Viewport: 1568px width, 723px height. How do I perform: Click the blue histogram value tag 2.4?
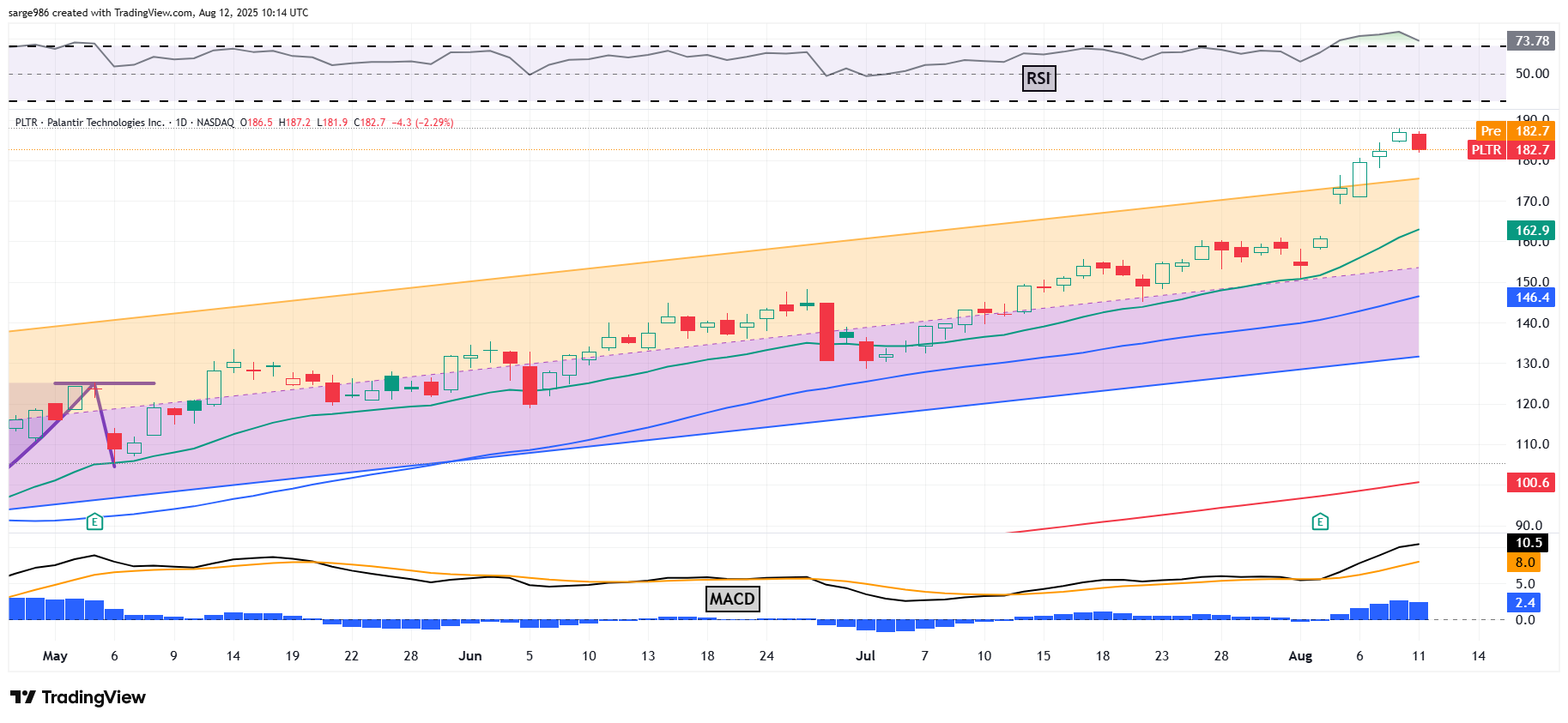(1525, 602)
